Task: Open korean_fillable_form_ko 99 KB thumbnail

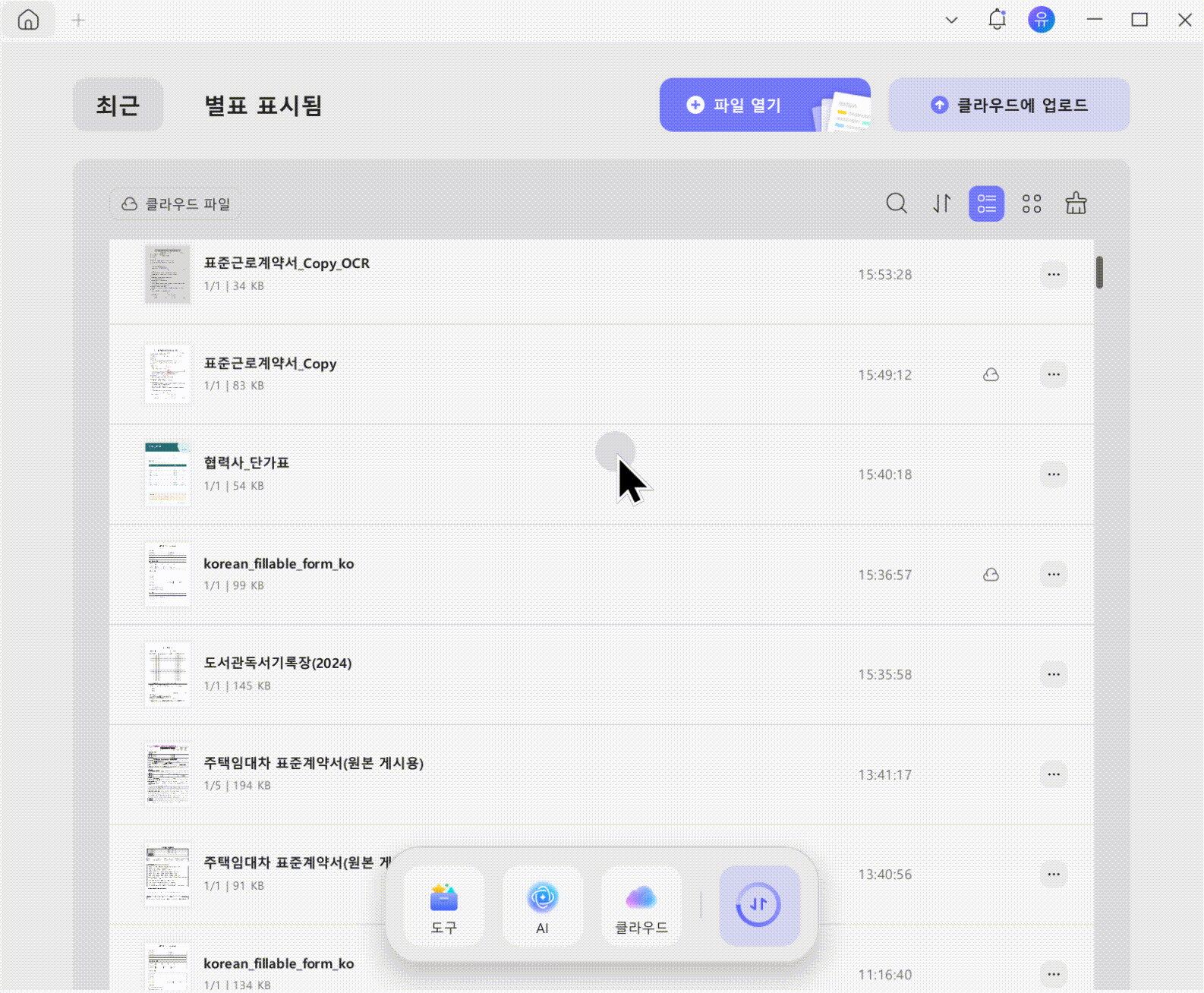Action: click(167, 574)
